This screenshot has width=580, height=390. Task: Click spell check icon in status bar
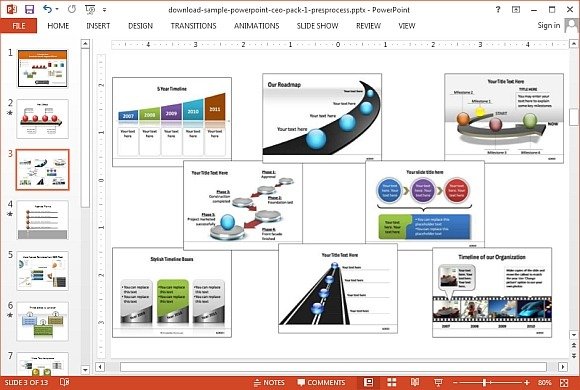tap(65, 382)
